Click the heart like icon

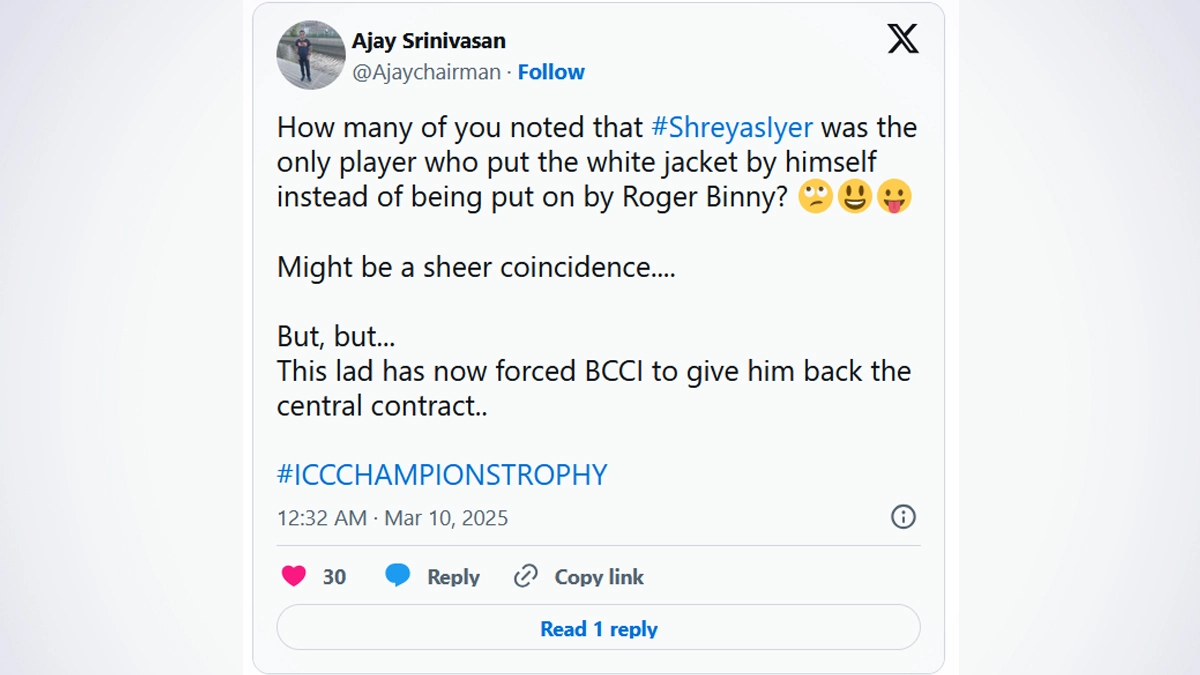click(x=293, y=576)
